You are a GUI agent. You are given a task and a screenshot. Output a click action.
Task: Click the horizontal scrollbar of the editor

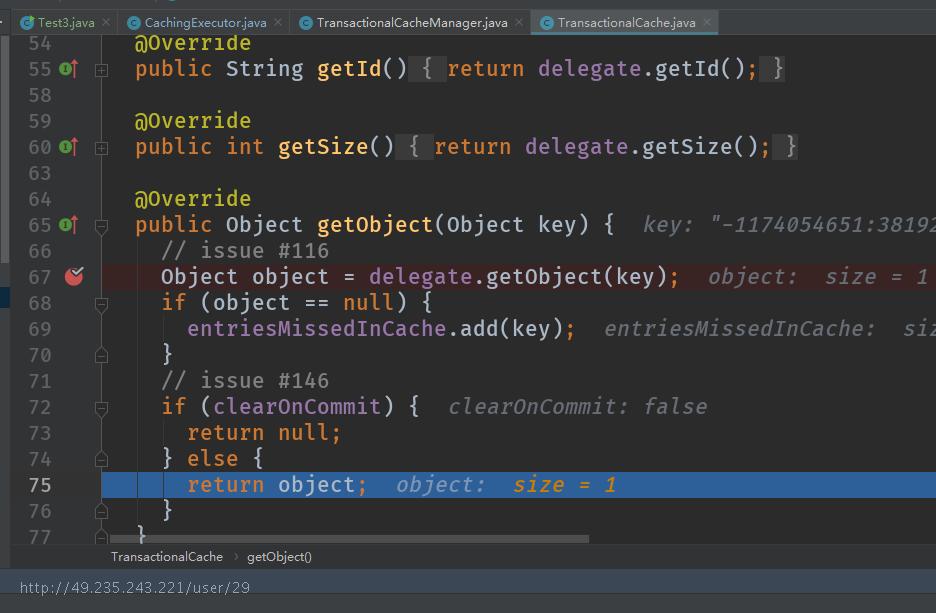[349, 539]
